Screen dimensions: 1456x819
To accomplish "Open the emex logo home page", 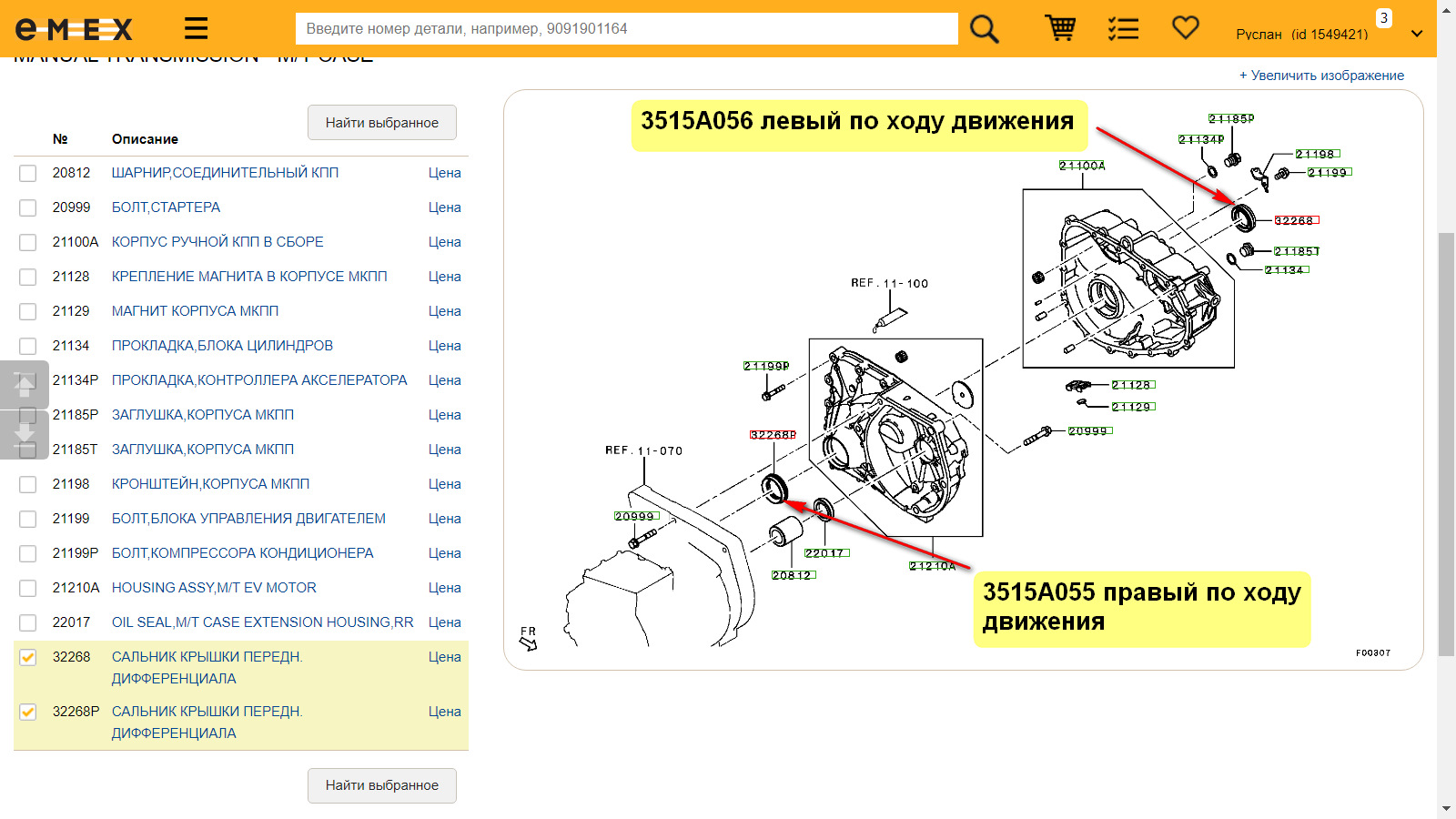I will click(x=74, y=29).
